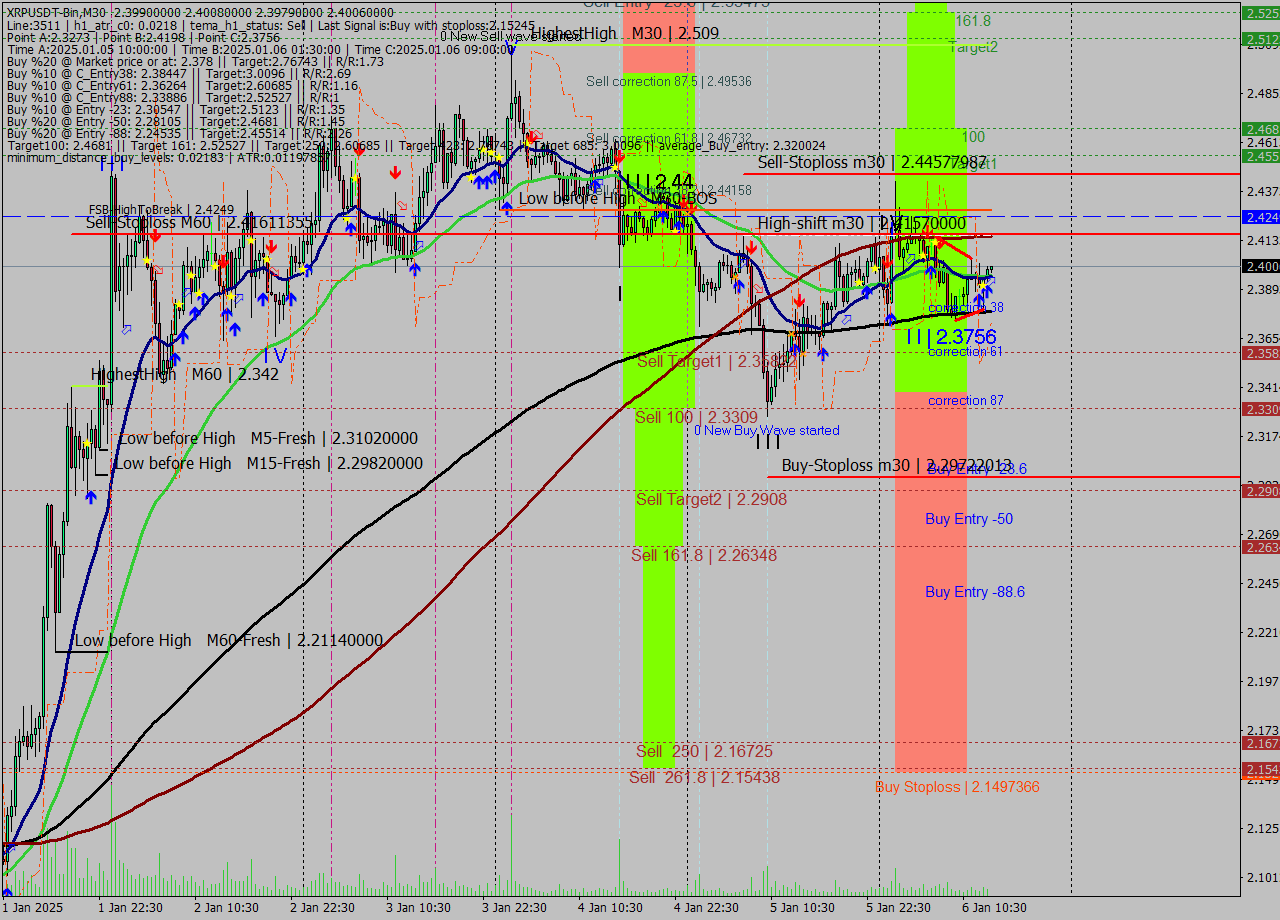
Task: Click the green 2.525 price tag on axis
Action: point(1260,13)
